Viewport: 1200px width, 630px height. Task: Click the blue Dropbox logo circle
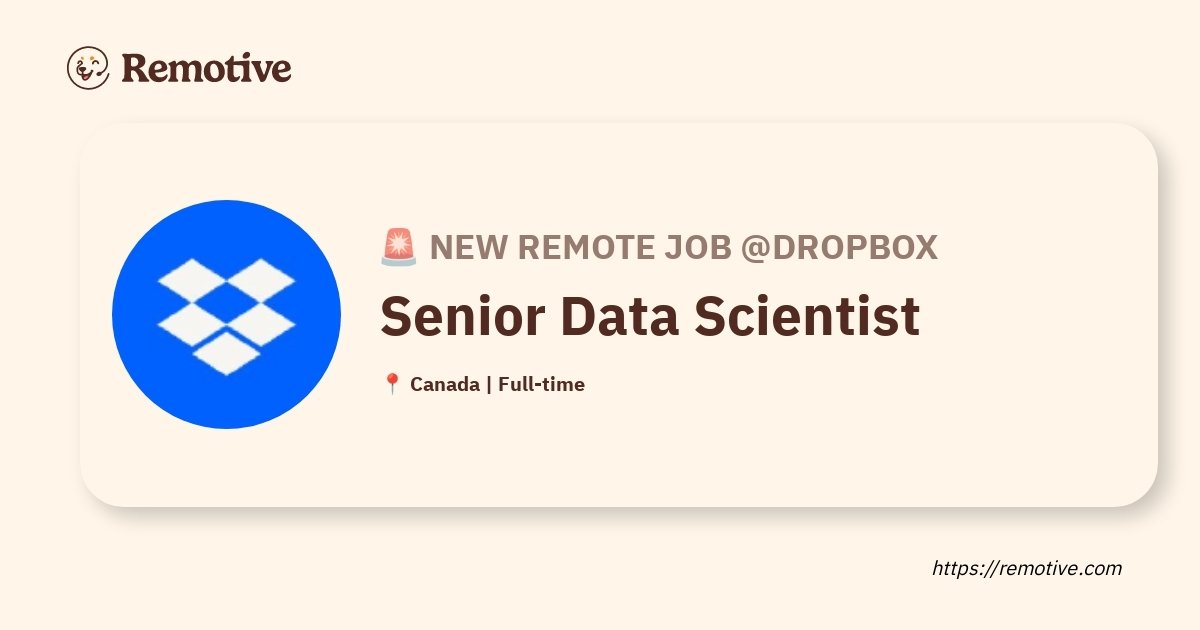click(227, 315)
